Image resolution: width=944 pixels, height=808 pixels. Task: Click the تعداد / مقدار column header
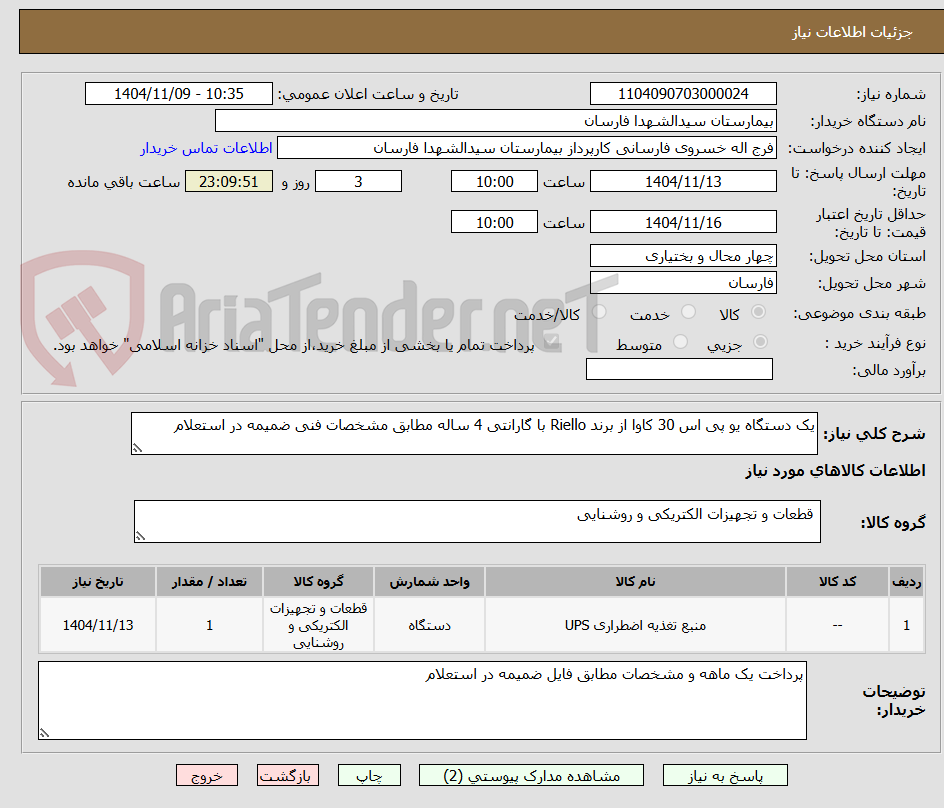tap(210, 582)
